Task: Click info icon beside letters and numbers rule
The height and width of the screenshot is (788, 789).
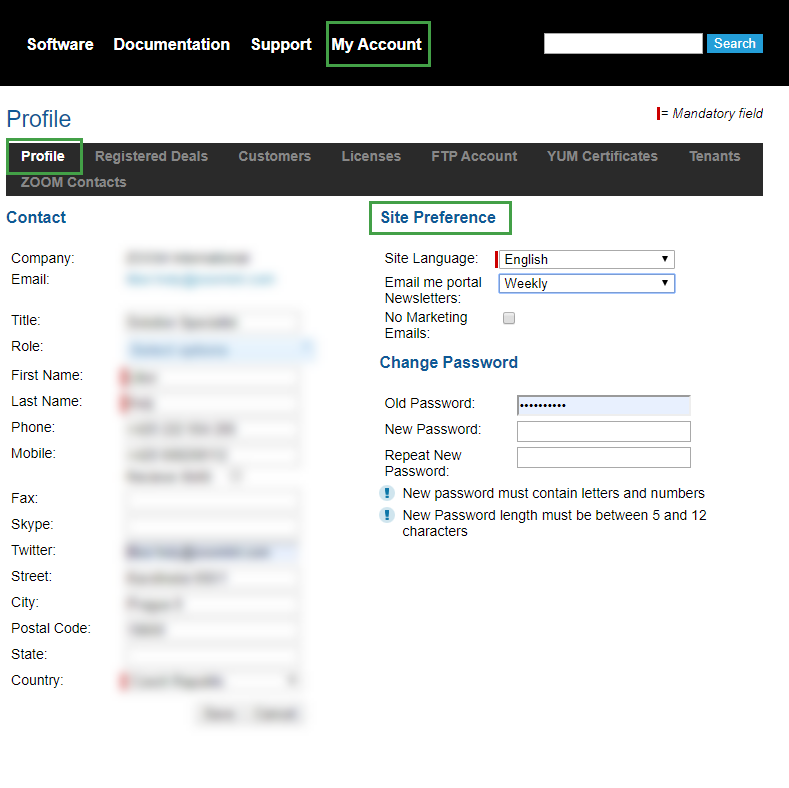Action: pos(387,493)
